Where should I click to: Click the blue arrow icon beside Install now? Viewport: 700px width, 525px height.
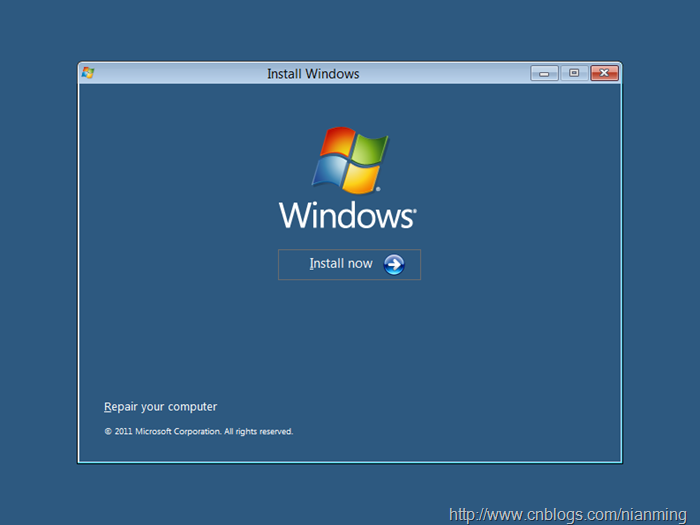(394, 265)
